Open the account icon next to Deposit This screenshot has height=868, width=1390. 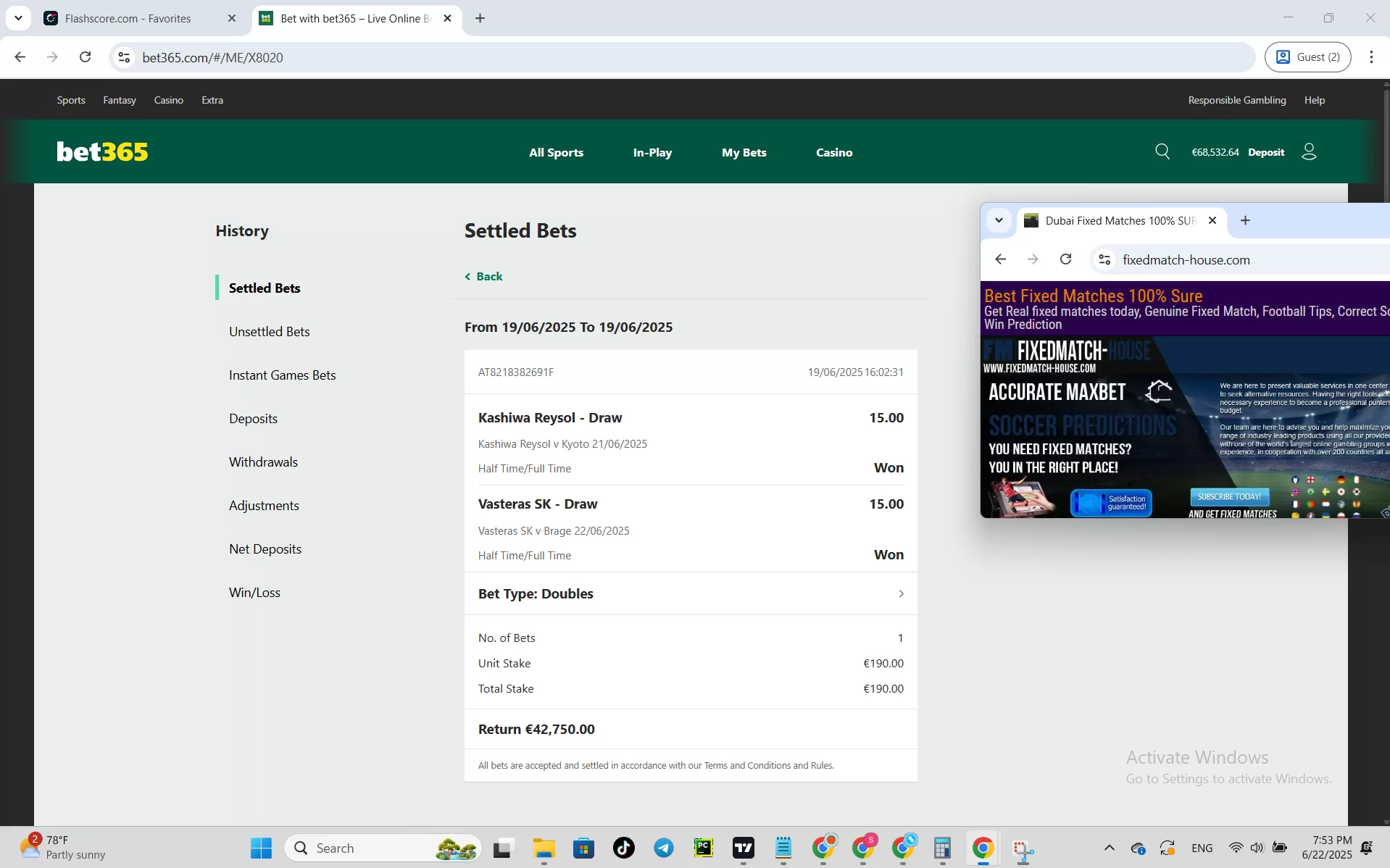pos(1309,151)
